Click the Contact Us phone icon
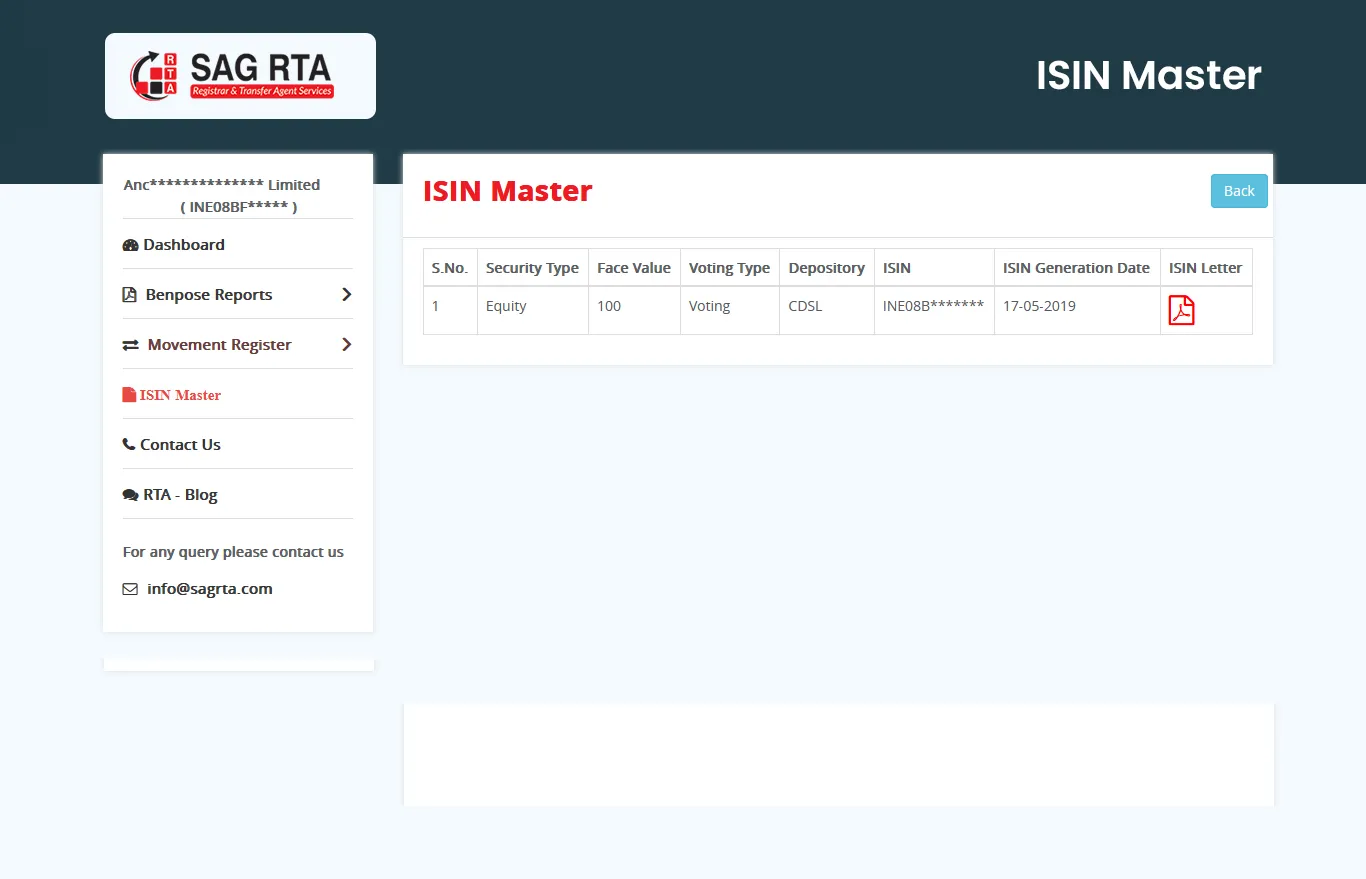1366x879 pixels. point(129,445)
